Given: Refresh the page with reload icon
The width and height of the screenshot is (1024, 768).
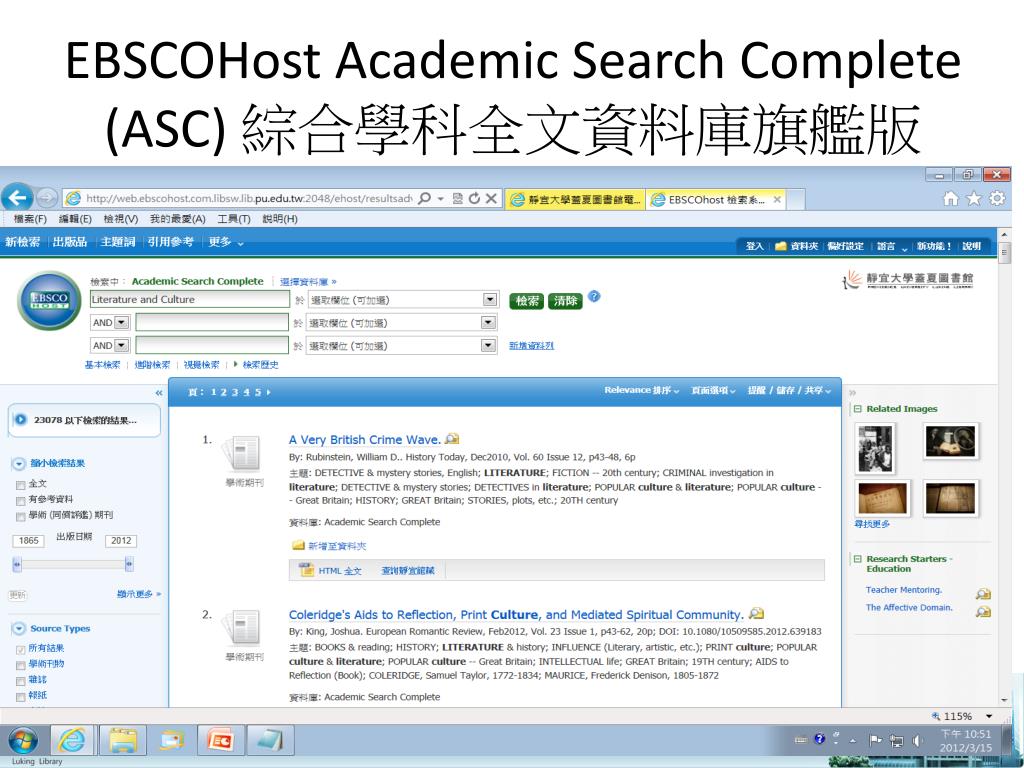Looking at the screenshot, I should coord(474,198).
